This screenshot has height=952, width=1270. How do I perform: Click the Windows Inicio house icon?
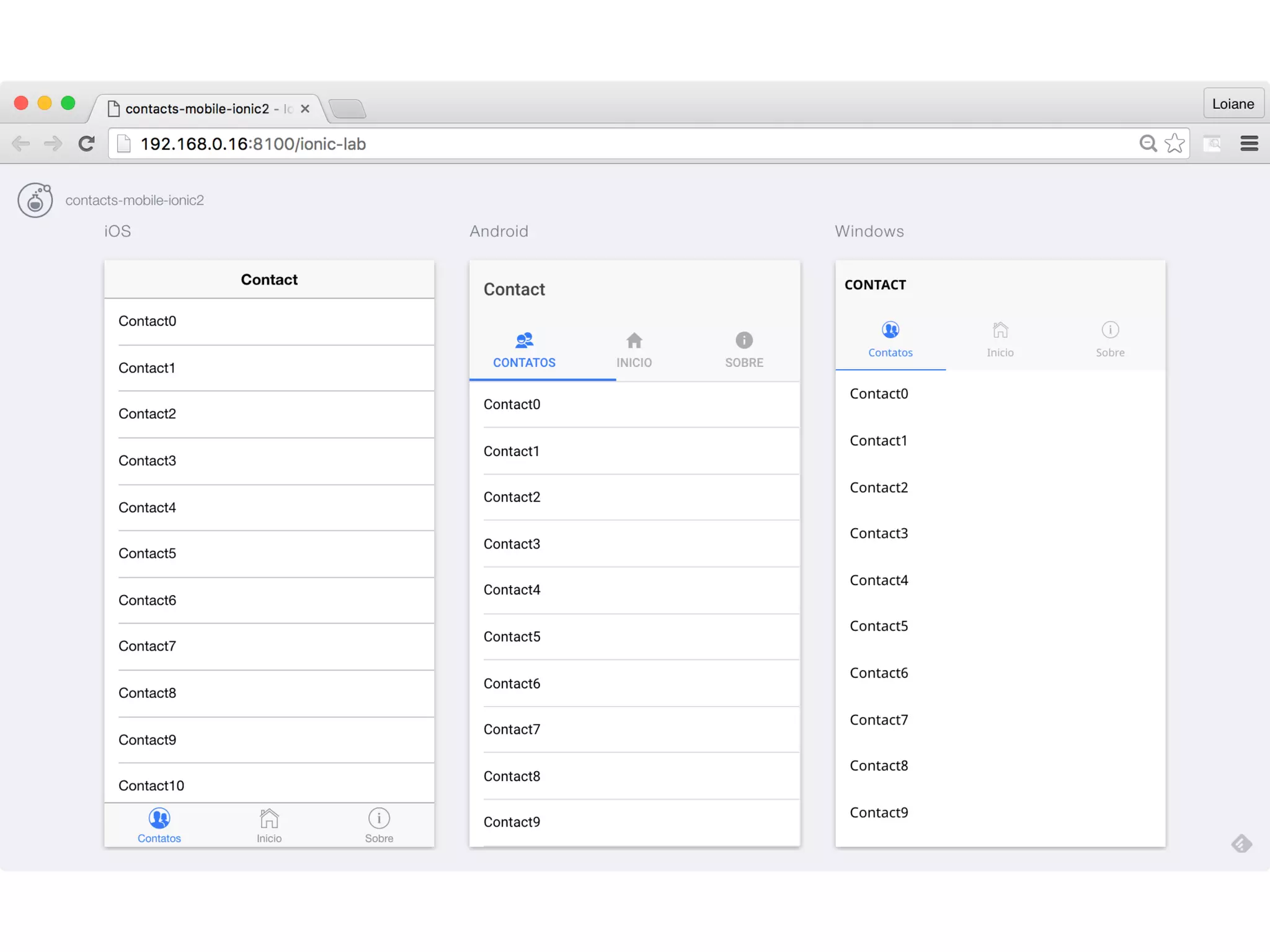click(1000, 330)
